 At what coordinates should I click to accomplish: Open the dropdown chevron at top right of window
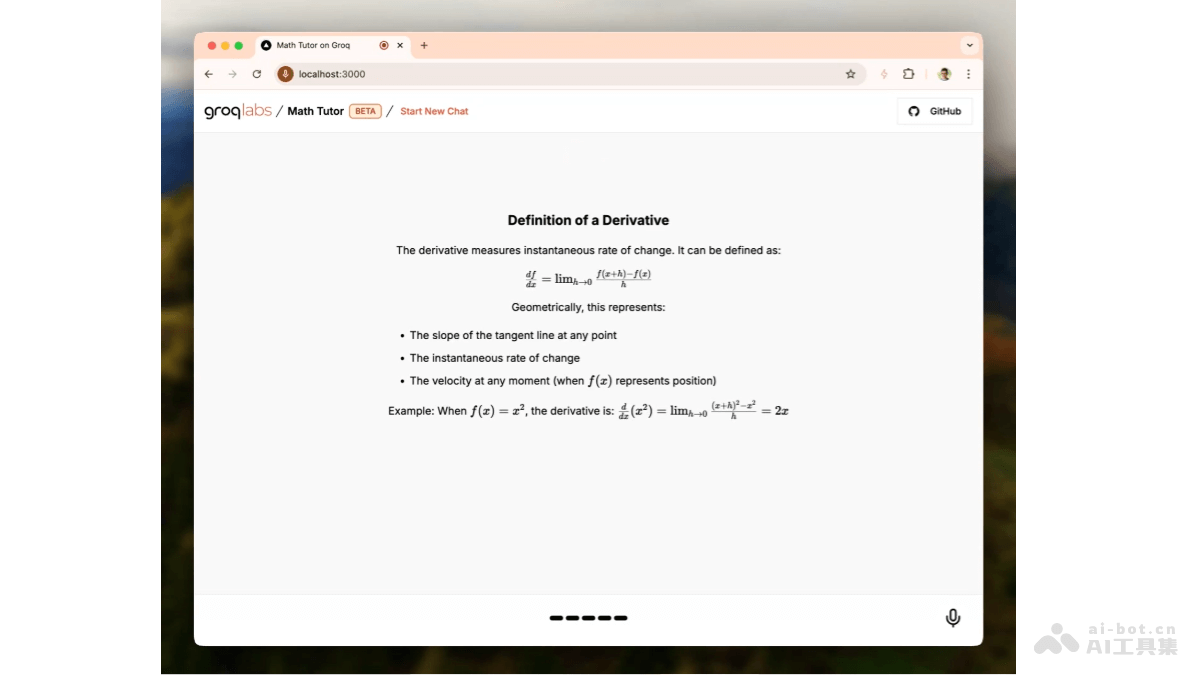[x=969, y=45]
